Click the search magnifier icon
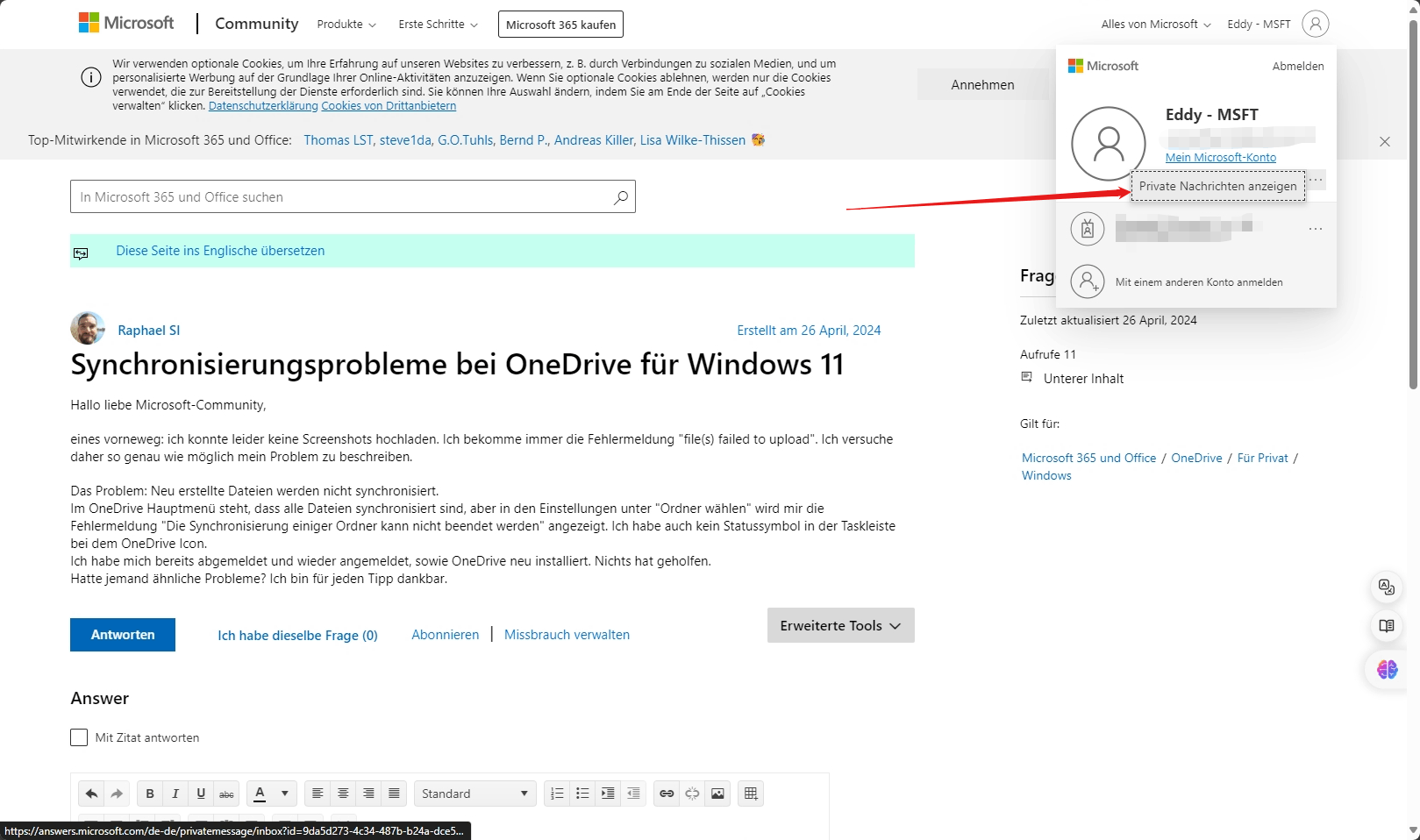1420x840 pixels. click(621, 197)
